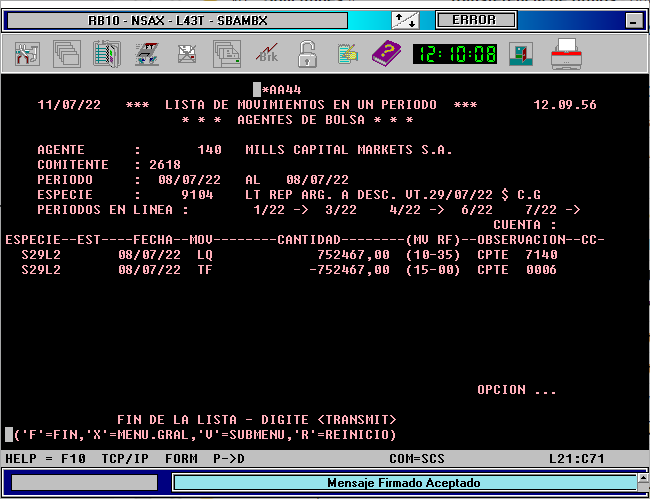Click the header date 11/07/22
Viewport: 650px width, 499px height.
click(x=69, y=105)
